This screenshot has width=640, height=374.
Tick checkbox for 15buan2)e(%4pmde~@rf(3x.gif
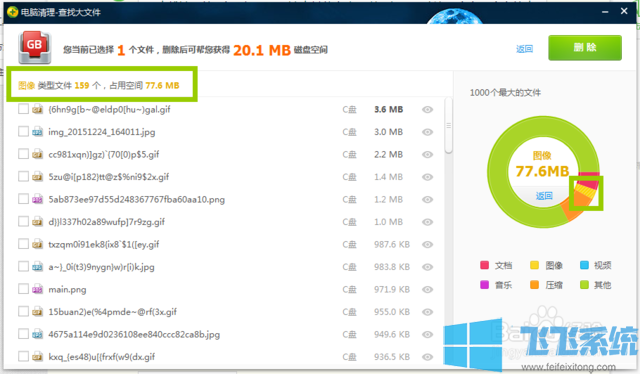coord(23,312)
